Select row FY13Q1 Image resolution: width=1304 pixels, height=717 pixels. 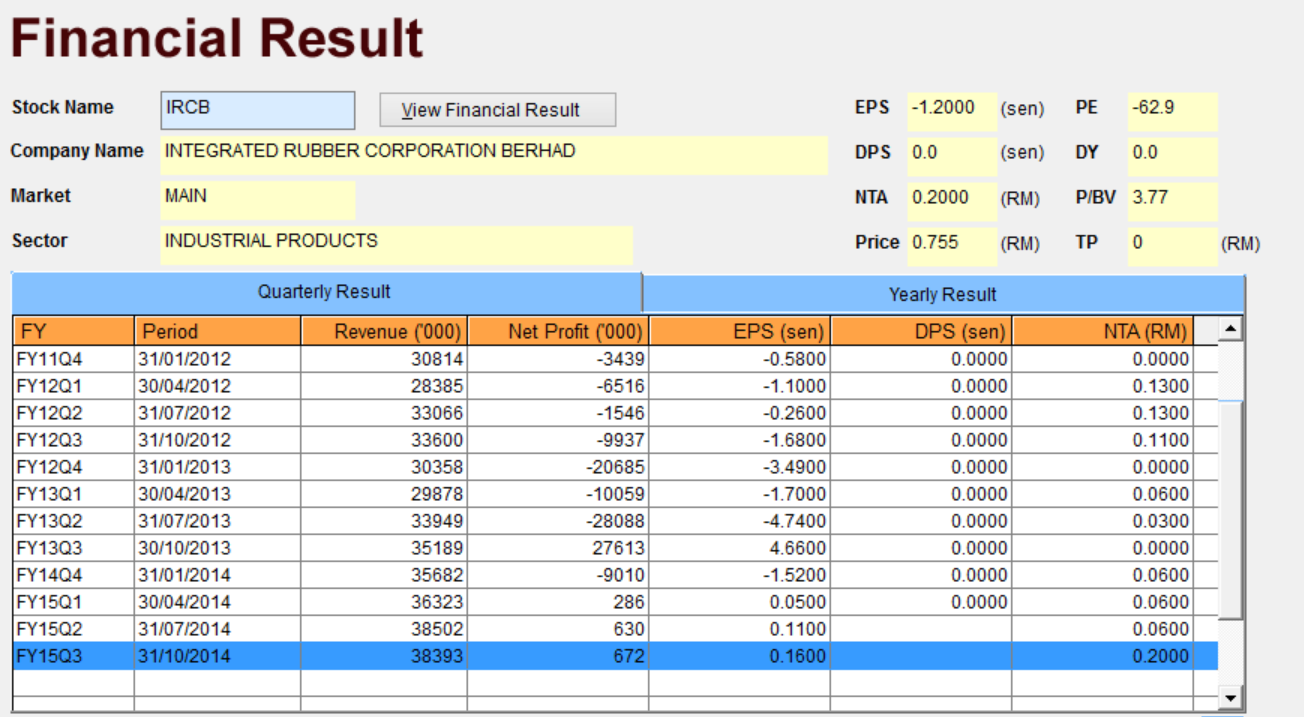pos(615,494)
